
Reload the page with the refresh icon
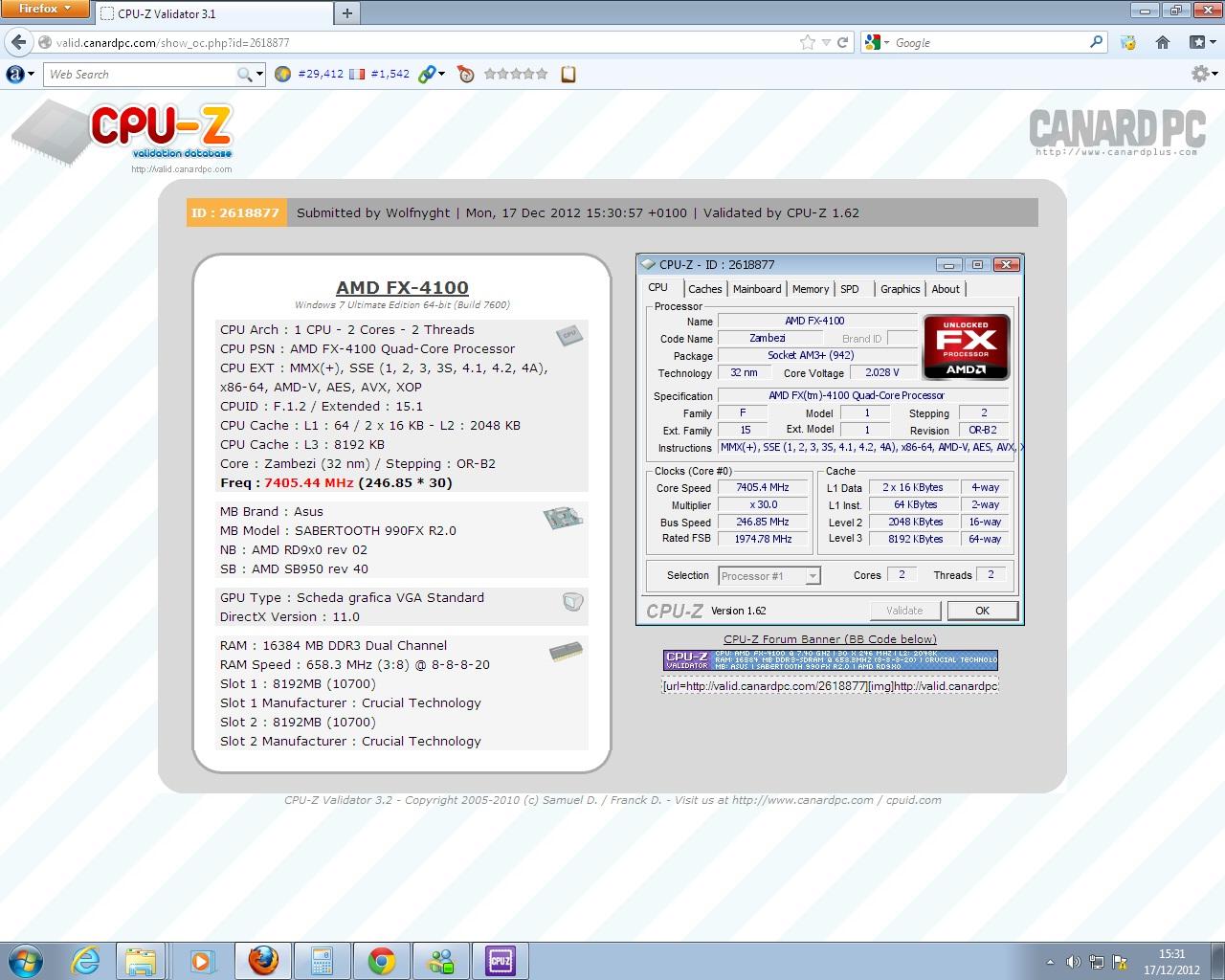coord(843,42)
